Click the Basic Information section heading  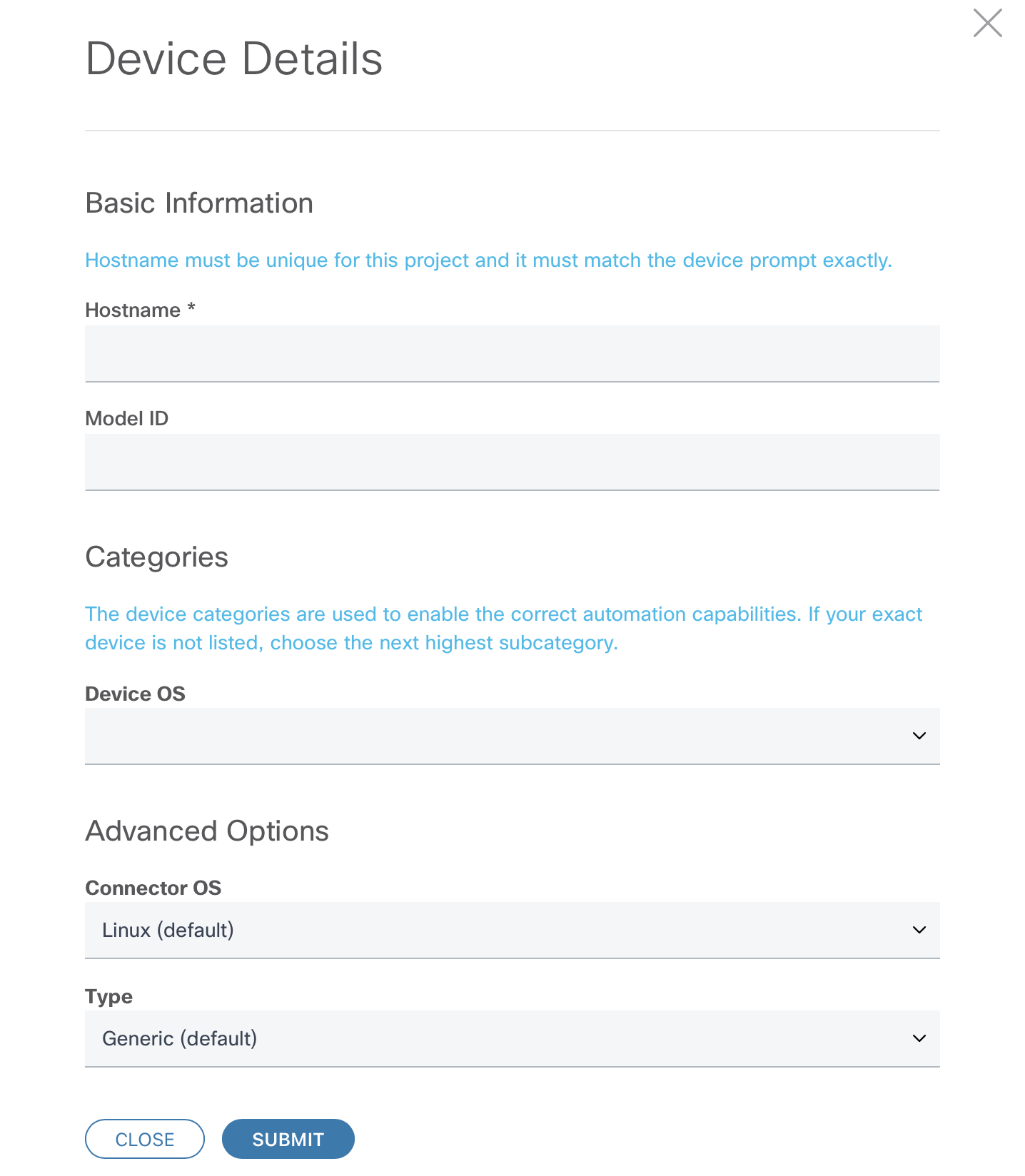pyautogui.click(x=199, y=203)
